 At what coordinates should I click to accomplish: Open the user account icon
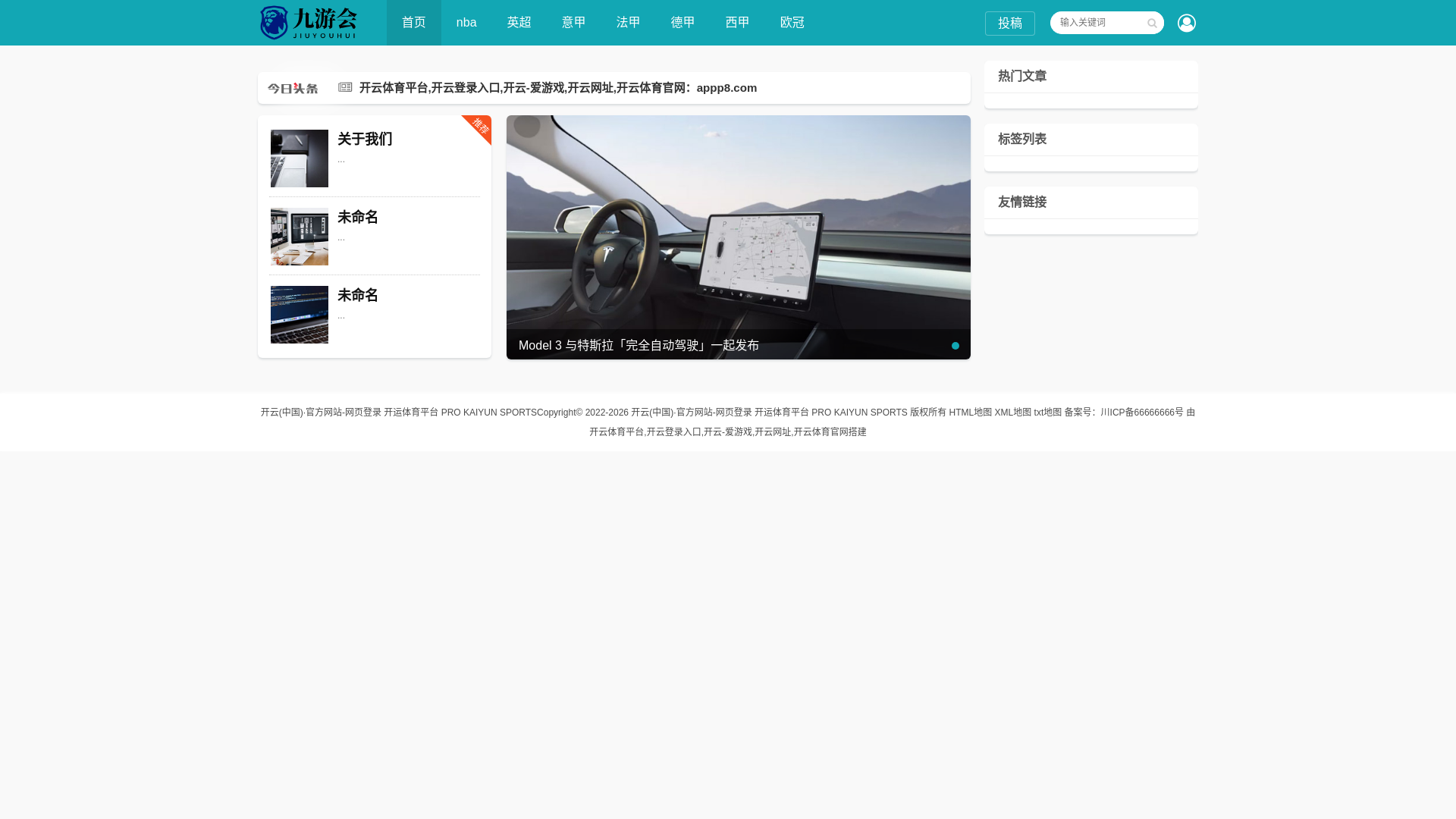pyautogui.click(x=1186, y=23)
